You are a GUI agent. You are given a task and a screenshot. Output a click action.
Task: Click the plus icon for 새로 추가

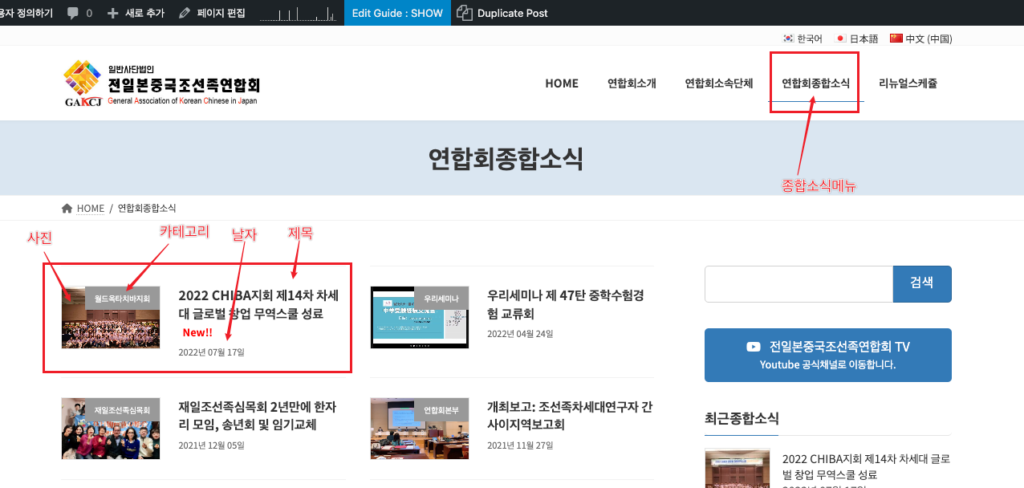[x=113, y=13]
